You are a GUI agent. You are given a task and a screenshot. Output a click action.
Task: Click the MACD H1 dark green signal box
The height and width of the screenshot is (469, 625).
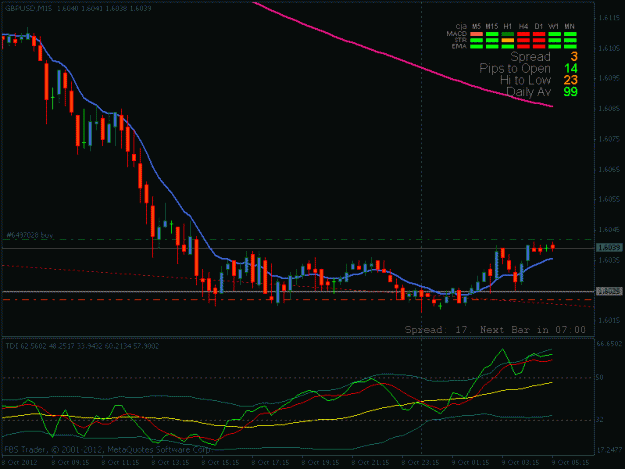pos(507,34)
